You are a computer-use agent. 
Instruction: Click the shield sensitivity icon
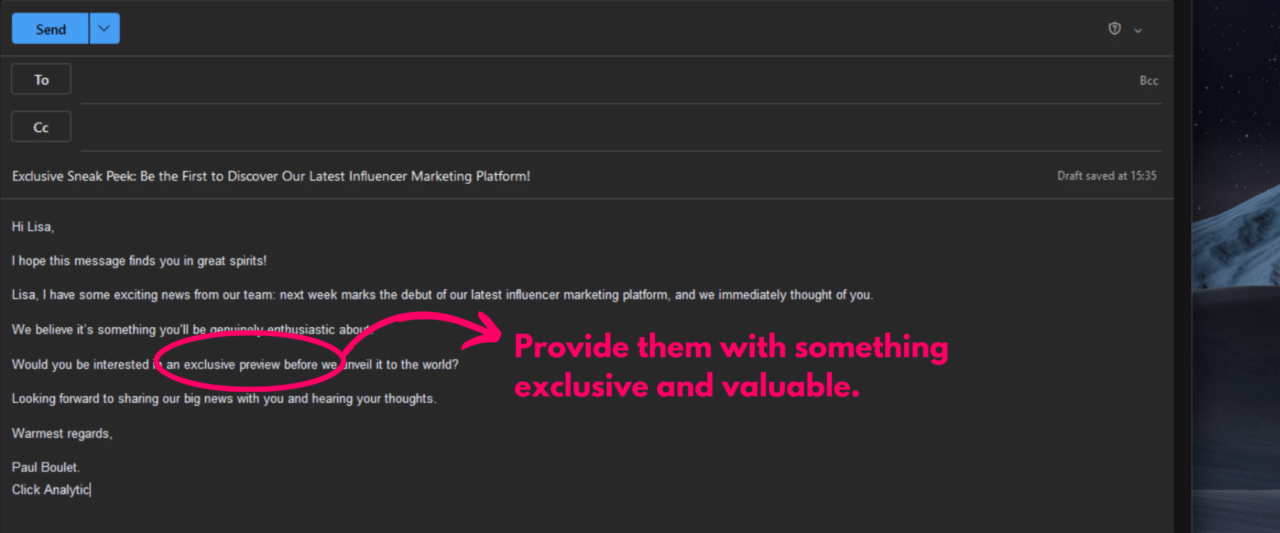coord(1114,29)
